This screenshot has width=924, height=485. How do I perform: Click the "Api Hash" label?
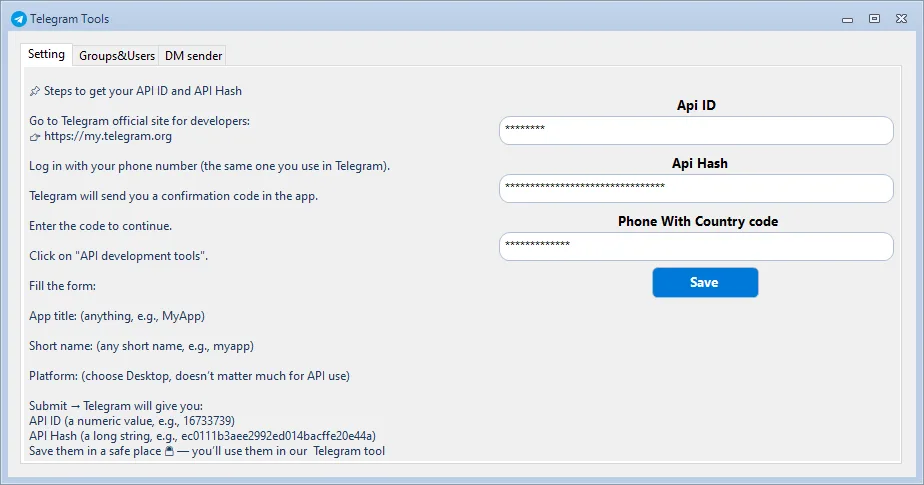[699, 163]
